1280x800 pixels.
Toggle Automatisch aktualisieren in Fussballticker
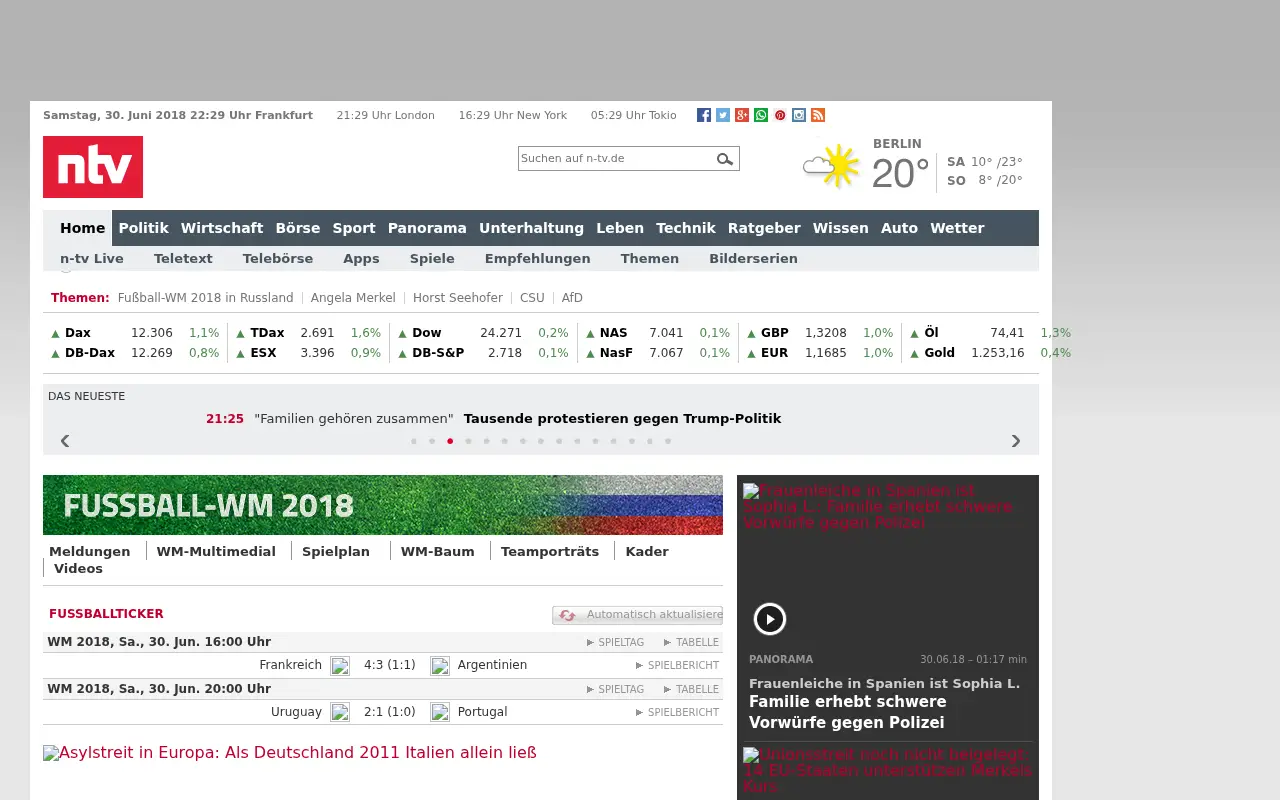(638, 615)
